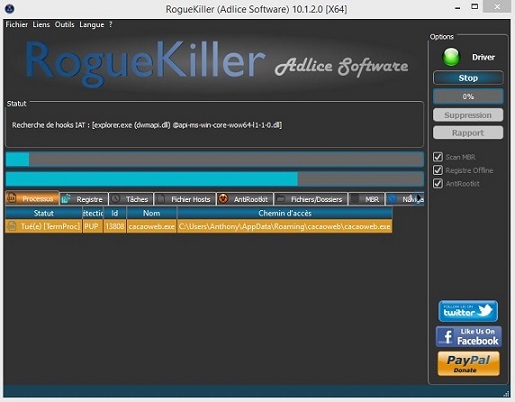Sort by the Nom column header
Screen dimensions: 515x402
pos(152,213)
